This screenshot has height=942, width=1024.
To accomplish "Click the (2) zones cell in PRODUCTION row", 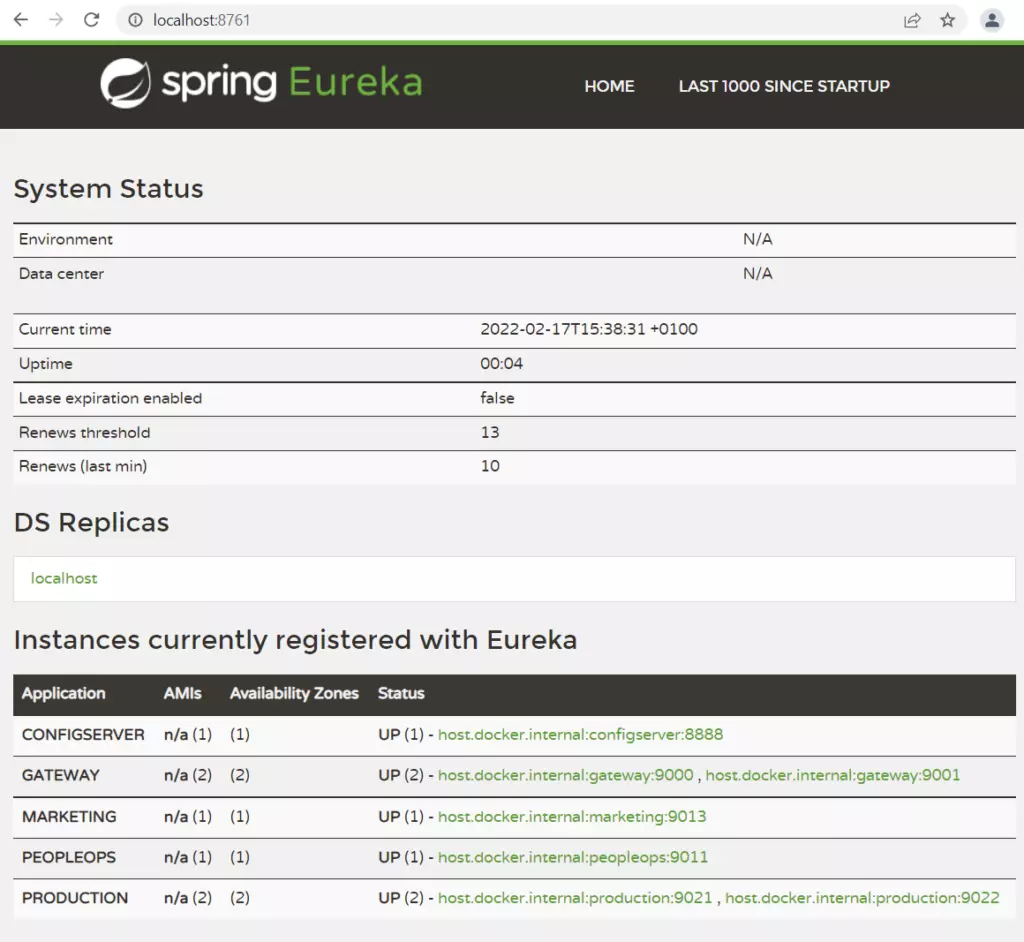I will (240, 898).
